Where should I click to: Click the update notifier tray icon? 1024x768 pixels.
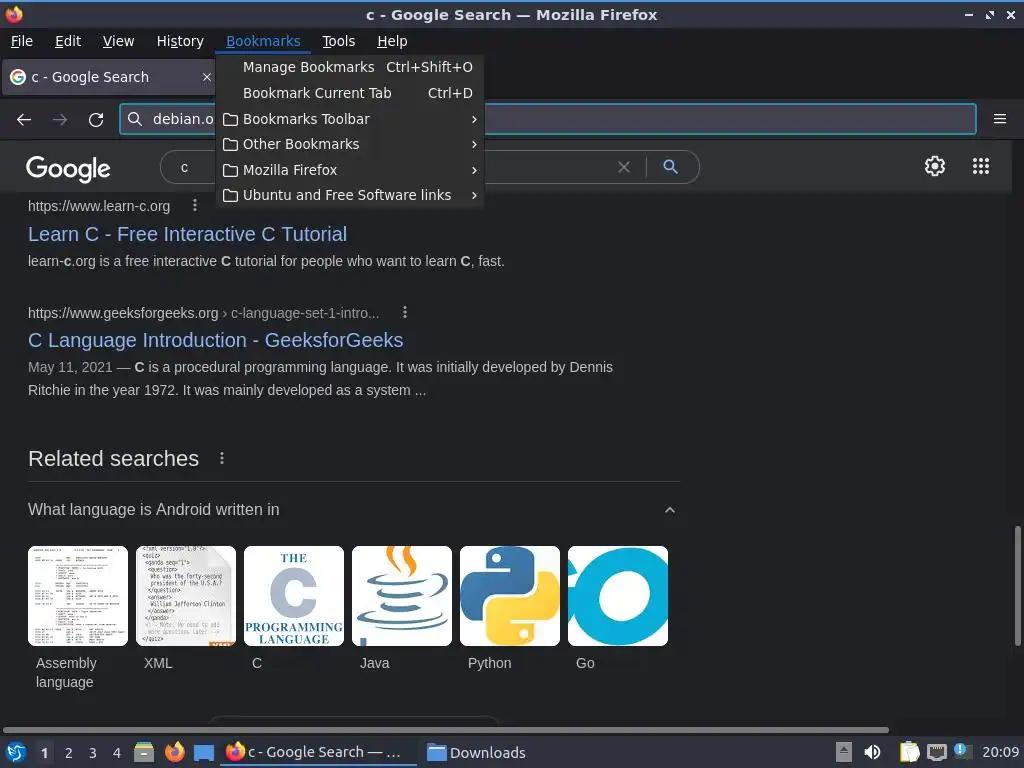click(962, 751)
